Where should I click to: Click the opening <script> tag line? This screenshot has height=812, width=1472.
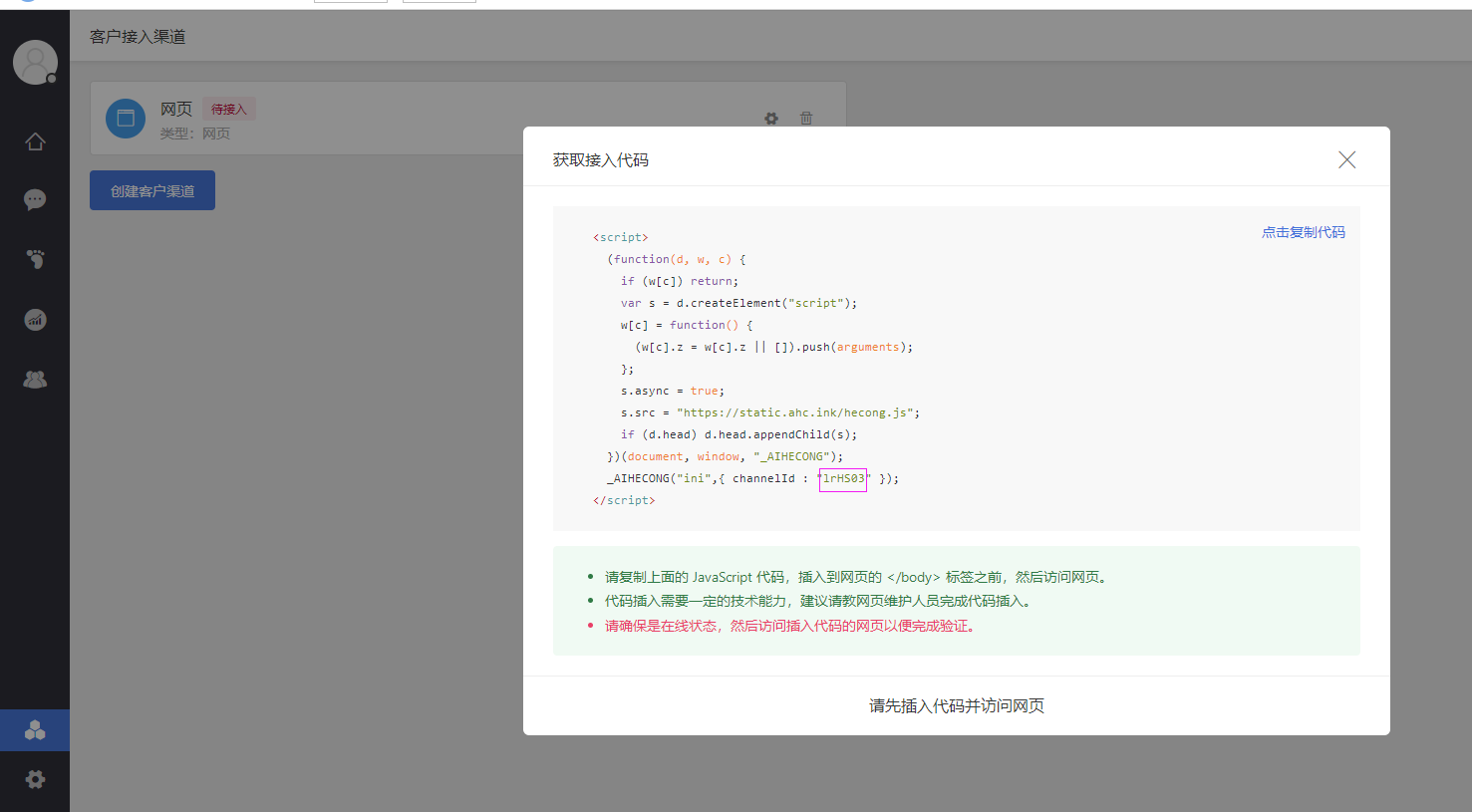621,237
